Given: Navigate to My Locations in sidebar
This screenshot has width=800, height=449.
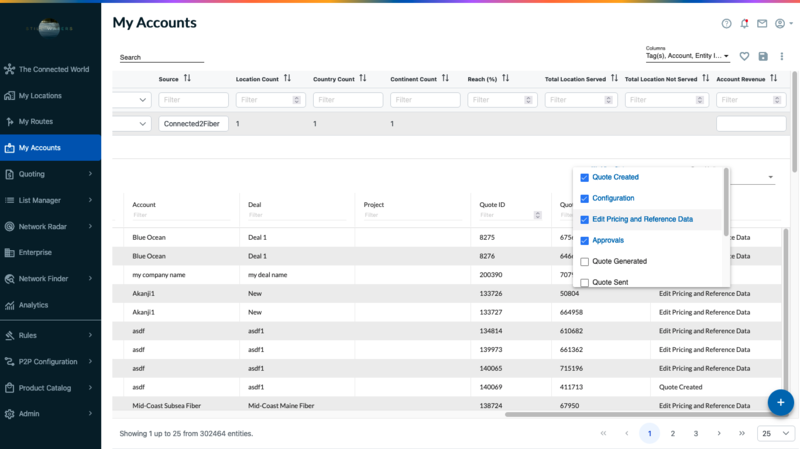Looking at the screenshot, I should click(x=40, y=96).
